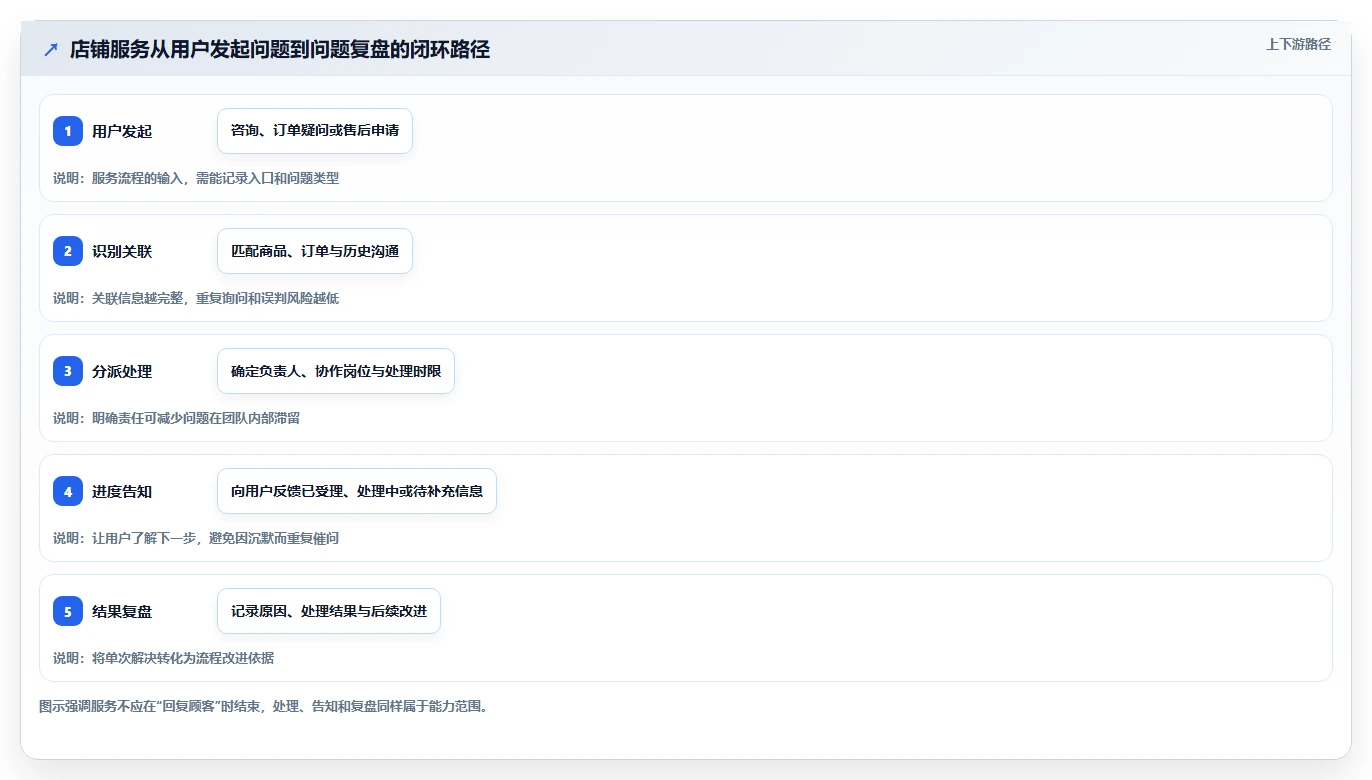Screen dimensions: 1372x780
Task: Click the 结果复盘 step label
Action: [122, 611]
